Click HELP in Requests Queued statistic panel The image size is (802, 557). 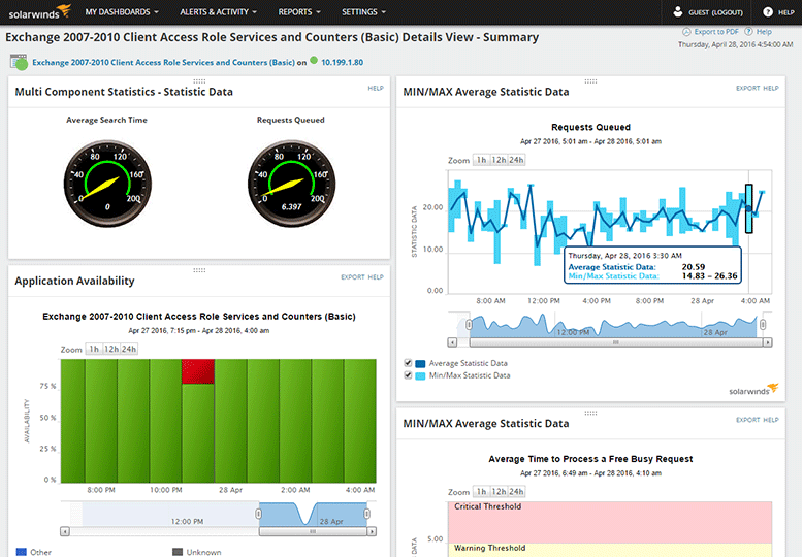pyautogui.click(x=771, y=88)
